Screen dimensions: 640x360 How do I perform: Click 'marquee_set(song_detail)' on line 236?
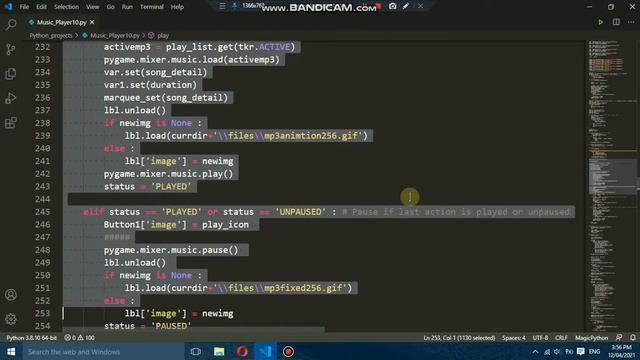click(x=166, y=98)
